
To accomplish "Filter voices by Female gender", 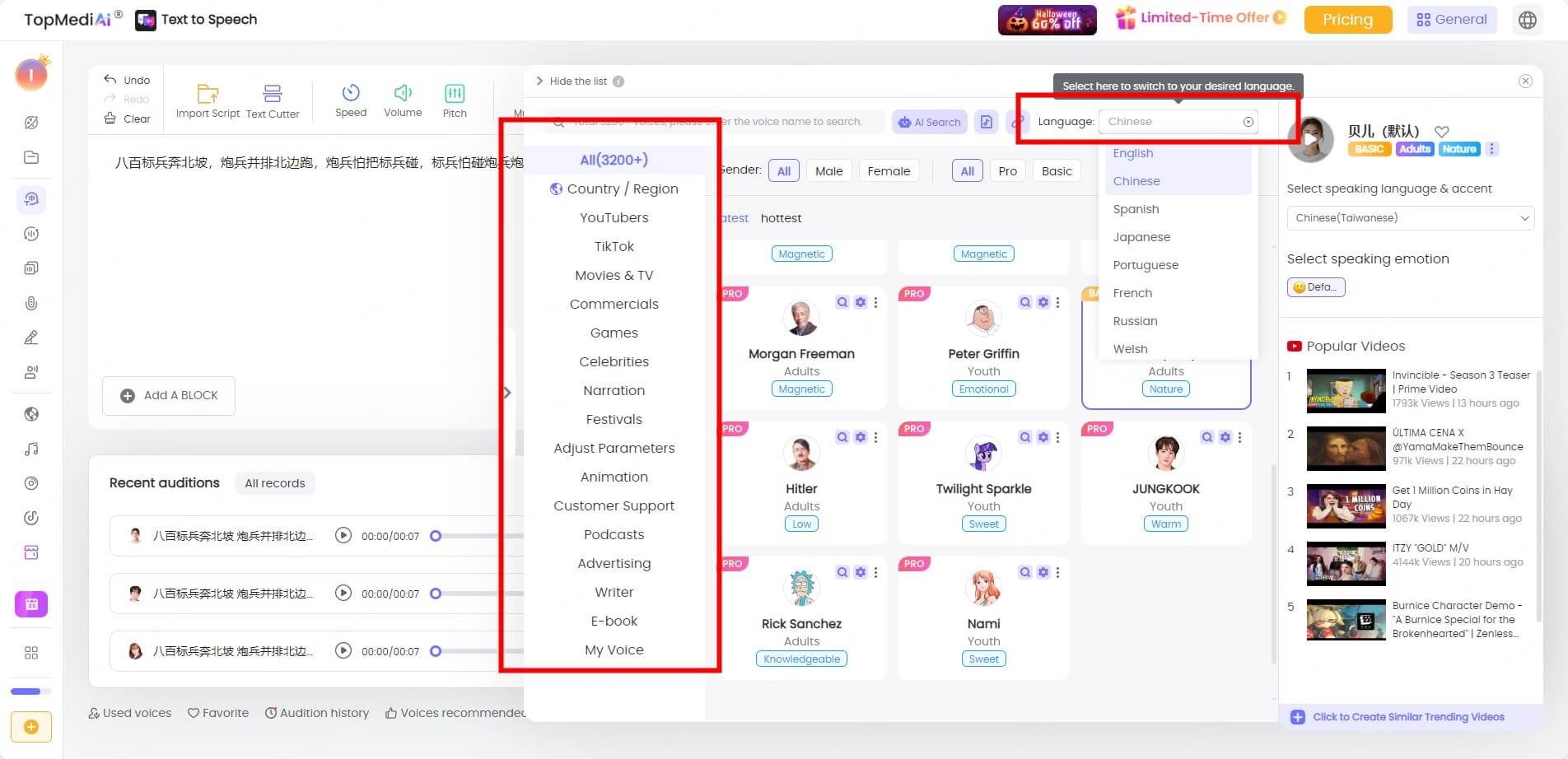I will point(889,171).
